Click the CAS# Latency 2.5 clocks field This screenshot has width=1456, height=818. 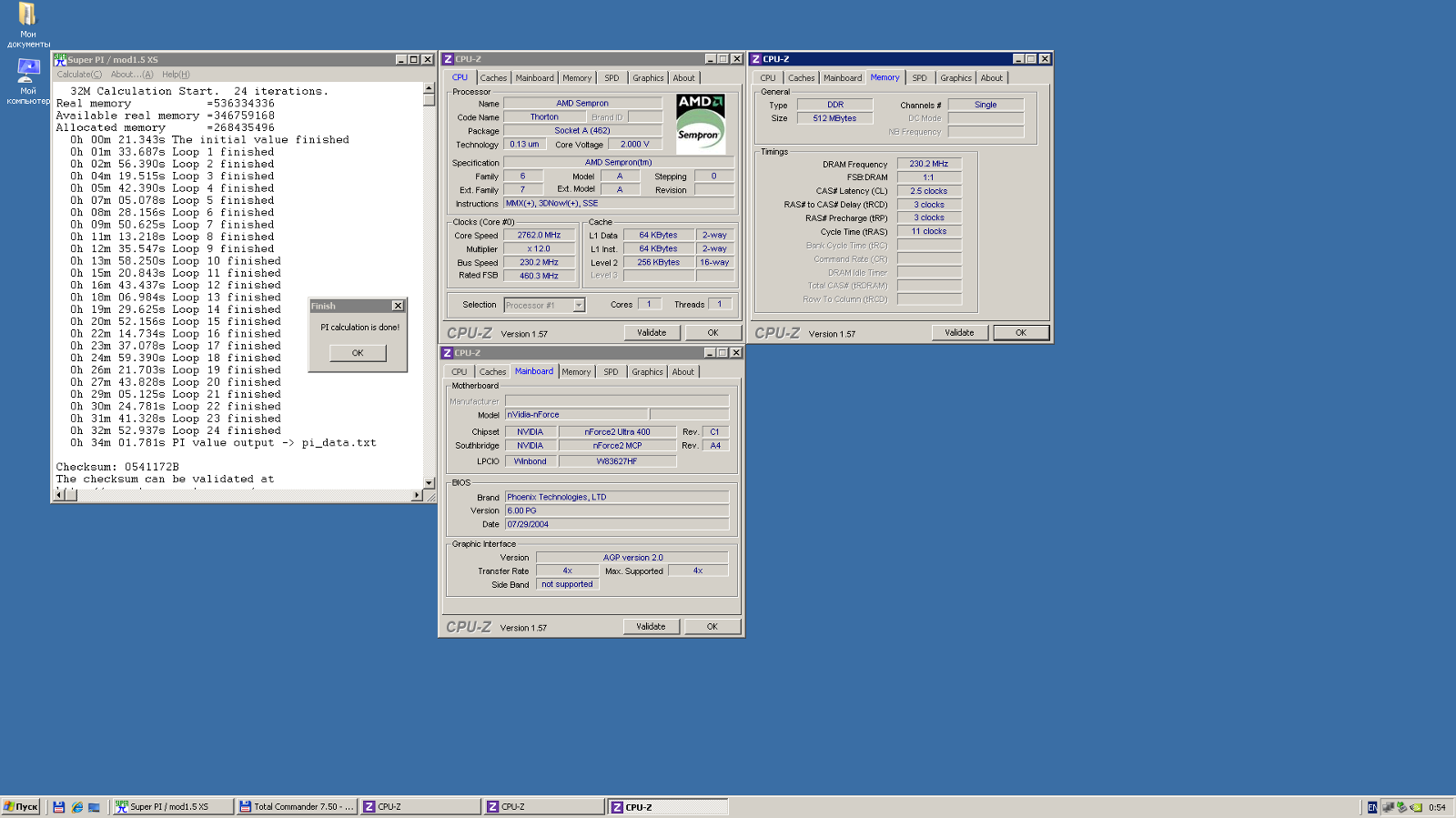tap(929, 191)
